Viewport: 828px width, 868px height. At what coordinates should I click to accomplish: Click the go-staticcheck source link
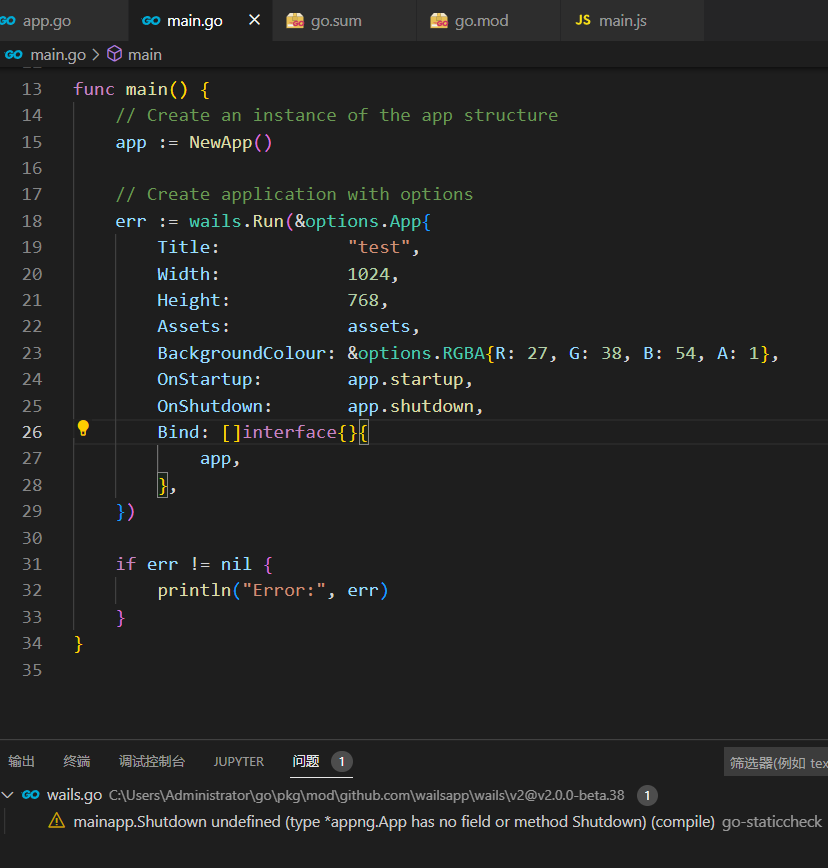click(772, 821)
